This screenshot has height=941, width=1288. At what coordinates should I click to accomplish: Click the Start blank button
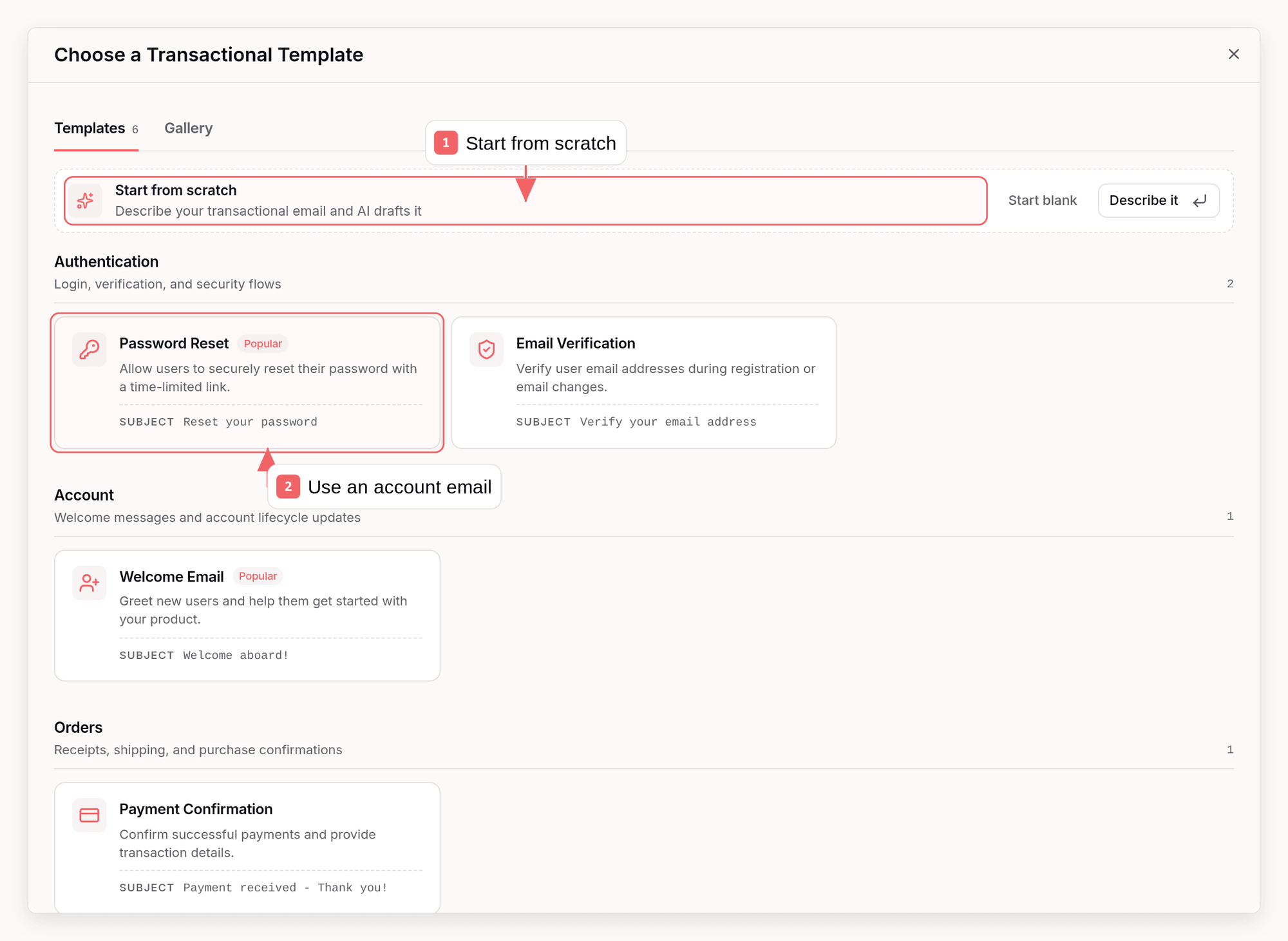tap(1042, 200)
